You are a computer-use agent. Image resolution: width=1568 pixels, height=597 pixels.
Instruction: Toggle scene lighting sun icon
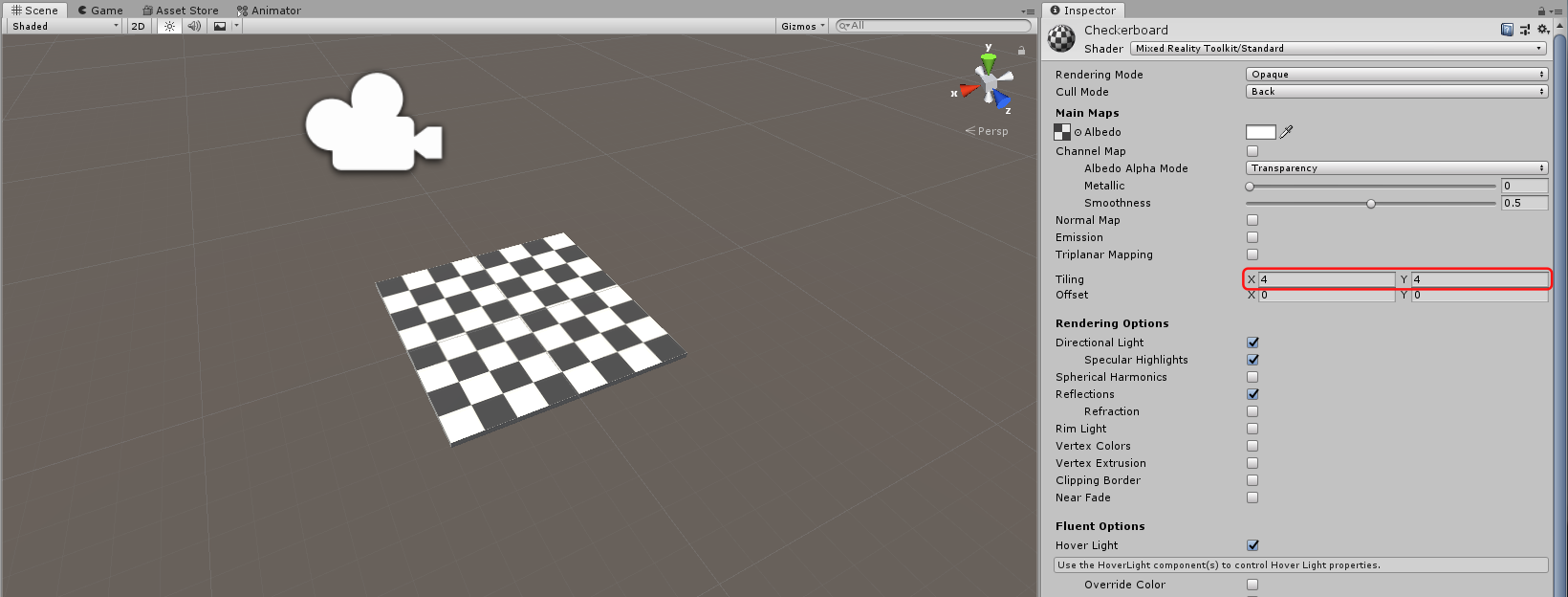[169, 26]
